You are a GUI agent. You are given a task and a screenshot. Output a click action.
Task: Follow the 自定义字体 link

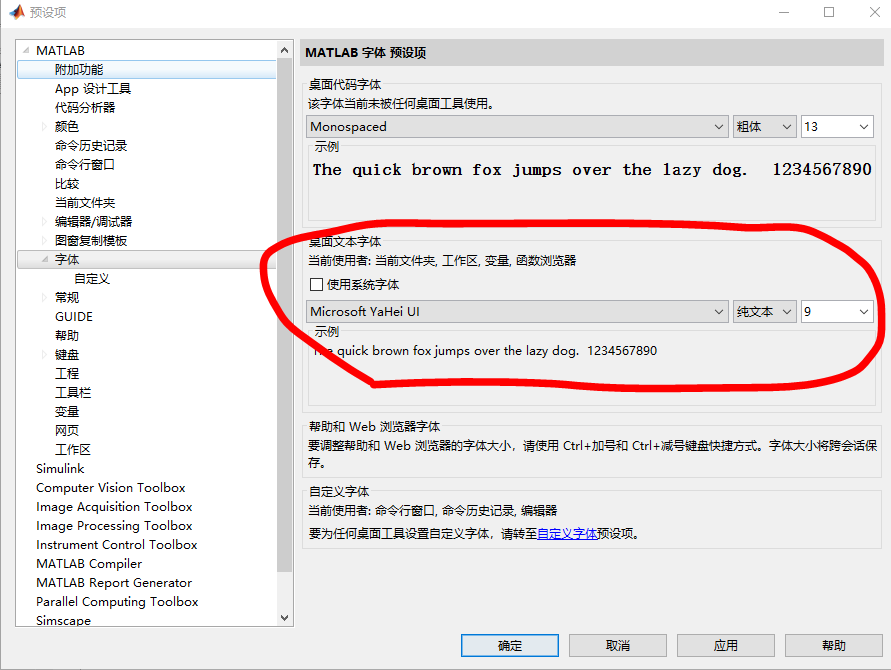click(567, 534)
